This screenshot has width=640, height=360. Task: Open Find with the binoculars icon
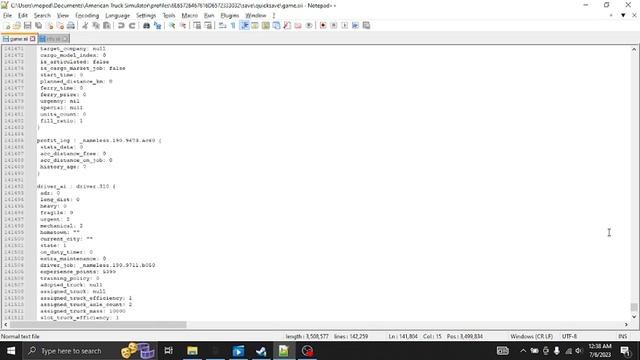pos(146,25)
